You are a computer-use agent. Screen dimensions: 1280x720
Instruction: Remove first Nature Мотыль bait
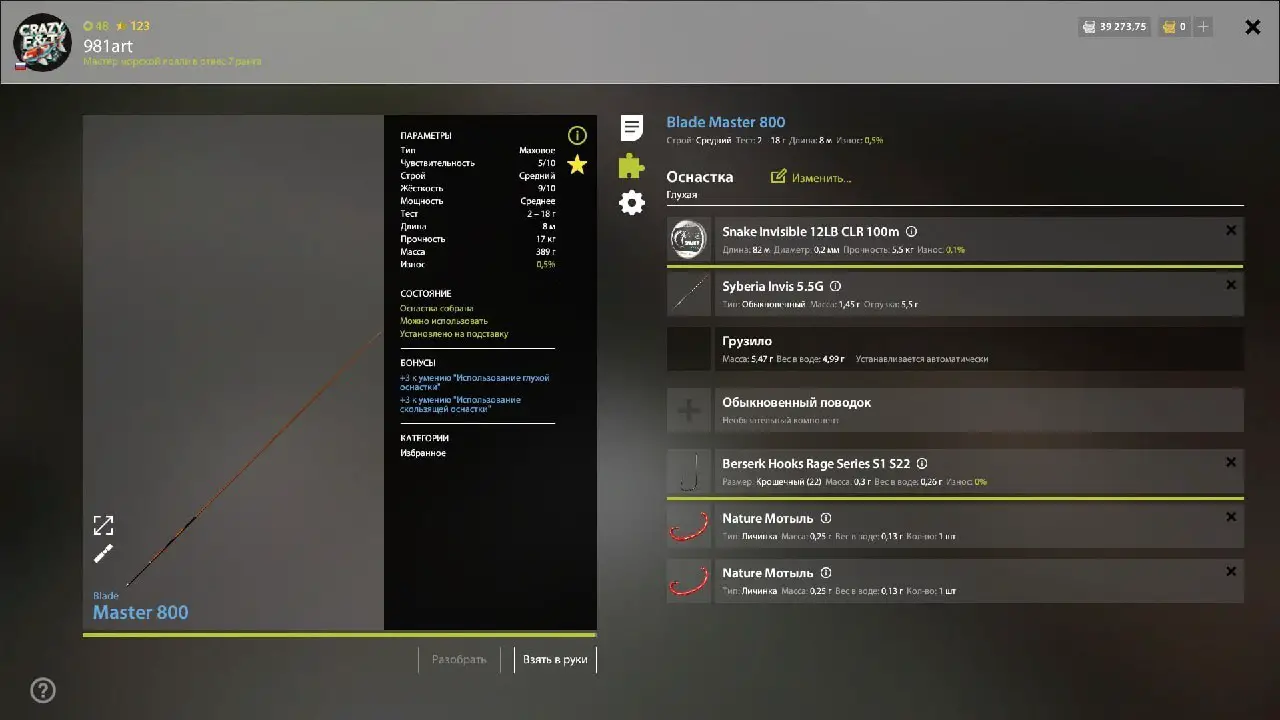coord(1231,517)
